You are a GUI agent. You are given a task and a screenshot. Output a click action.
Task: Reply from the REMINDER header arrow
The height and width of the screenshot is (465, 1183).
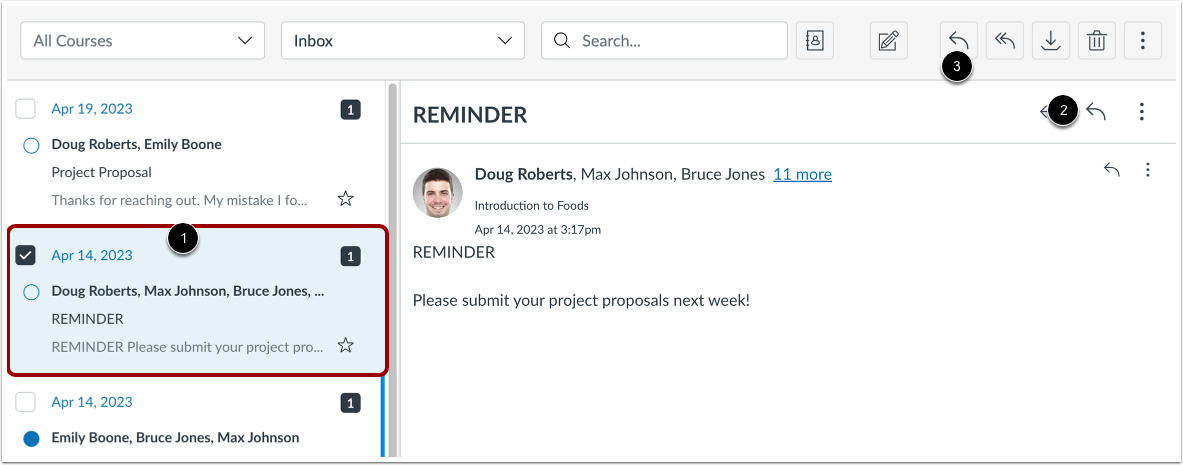[1095, 112]
